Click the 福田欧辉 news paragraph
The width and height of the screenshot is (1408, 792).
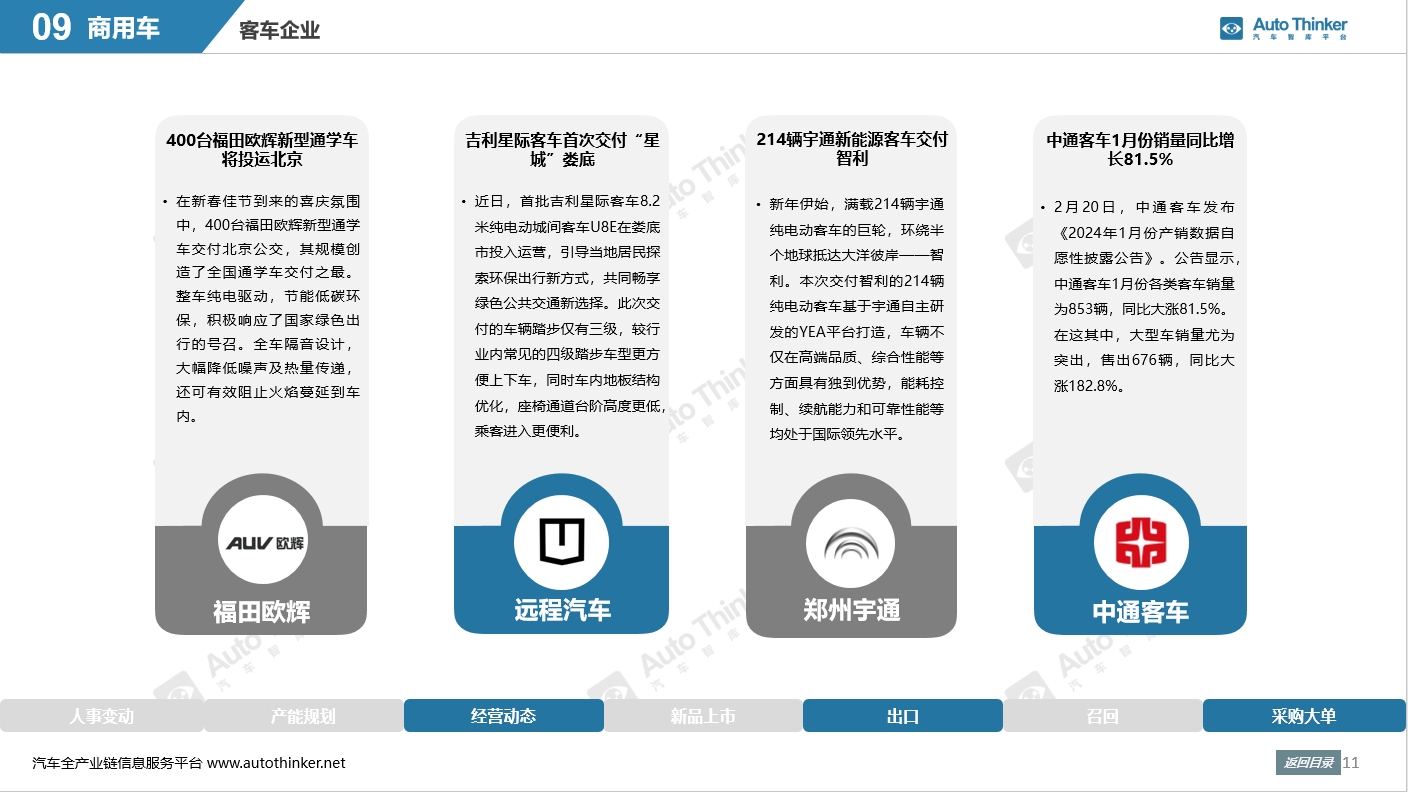(268, 309)
